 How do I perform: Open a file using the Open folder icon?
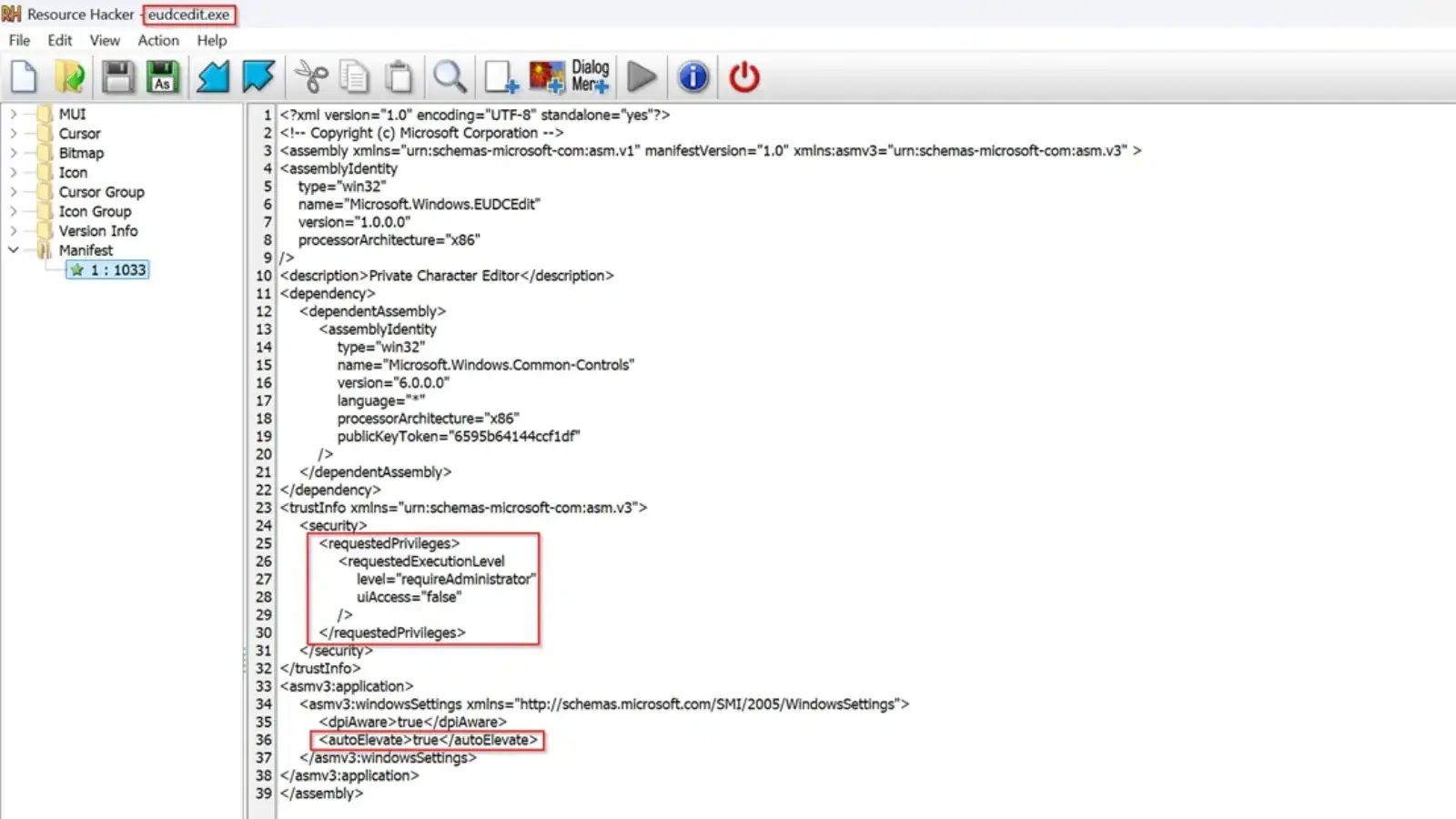(x=70, y=76)
